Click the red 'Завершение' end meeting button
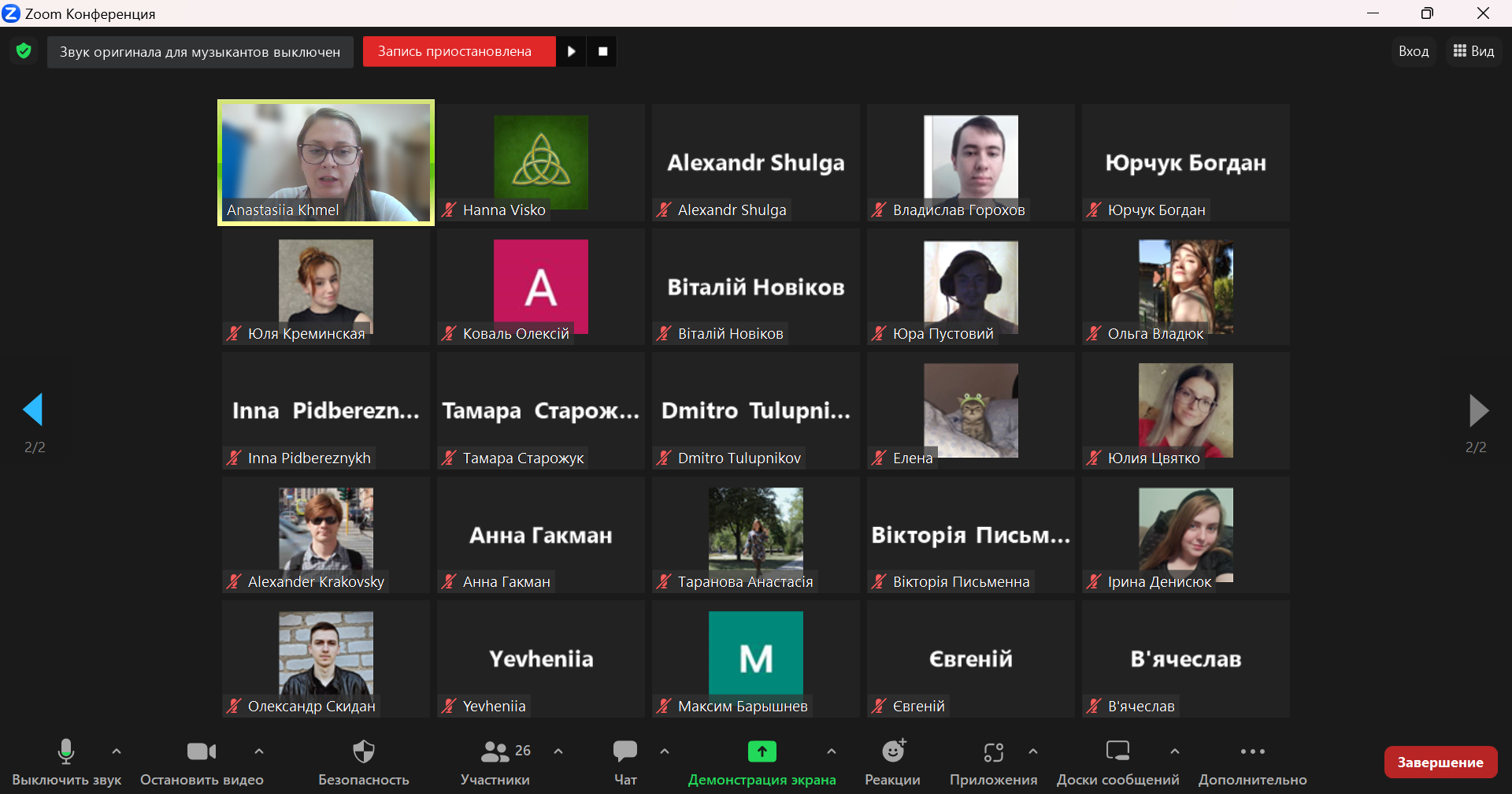This screenshot has height=794, width=1512. (x=1440, y=762)
